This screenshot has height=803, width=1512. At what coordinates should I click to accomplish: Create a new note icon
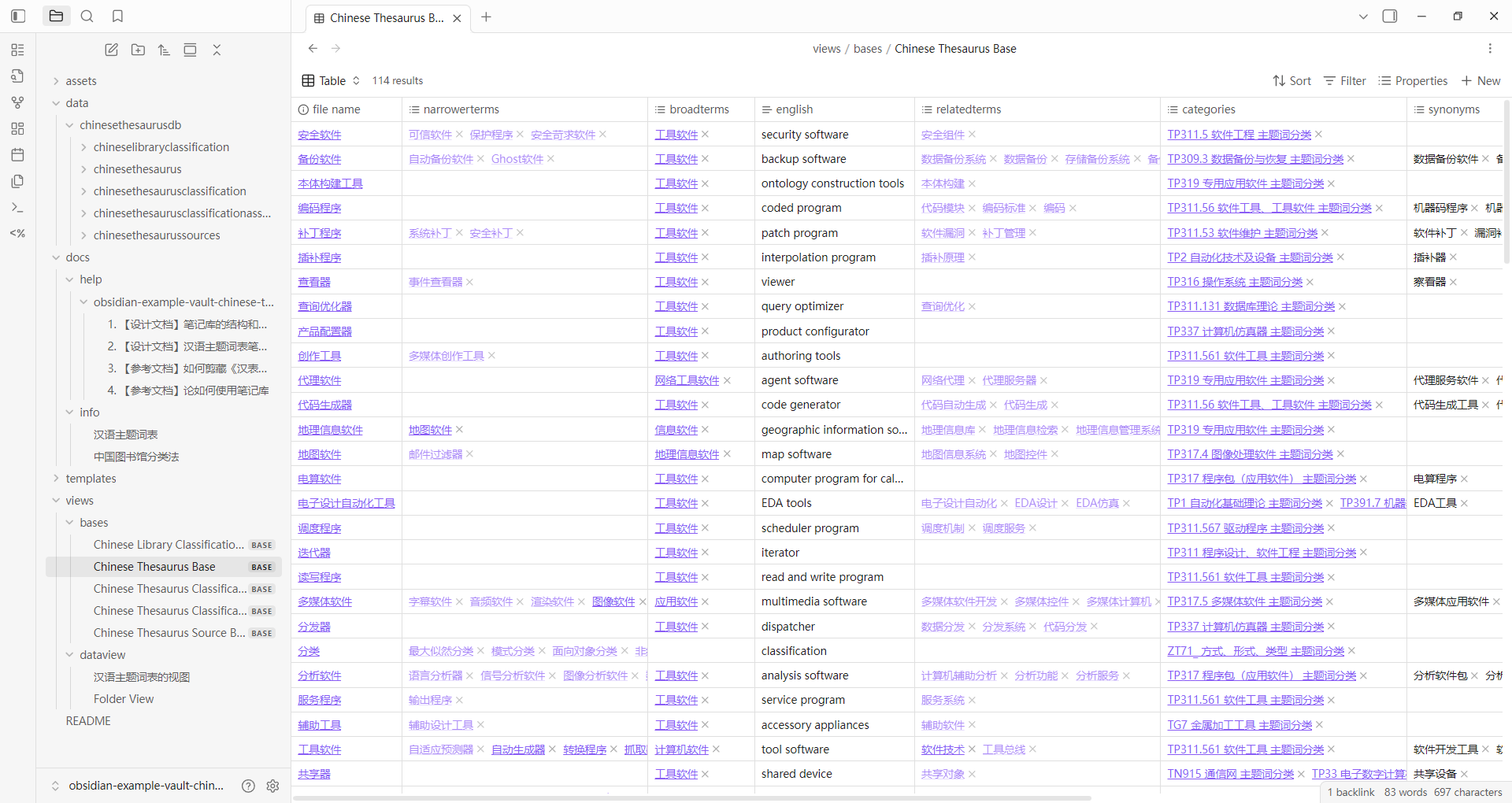112,50
